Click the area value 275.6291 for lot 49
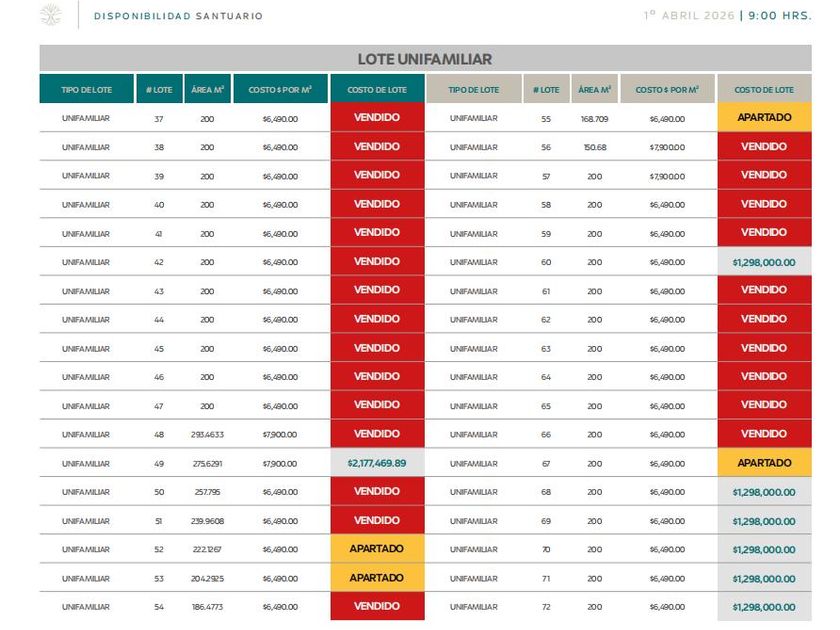 207,464
